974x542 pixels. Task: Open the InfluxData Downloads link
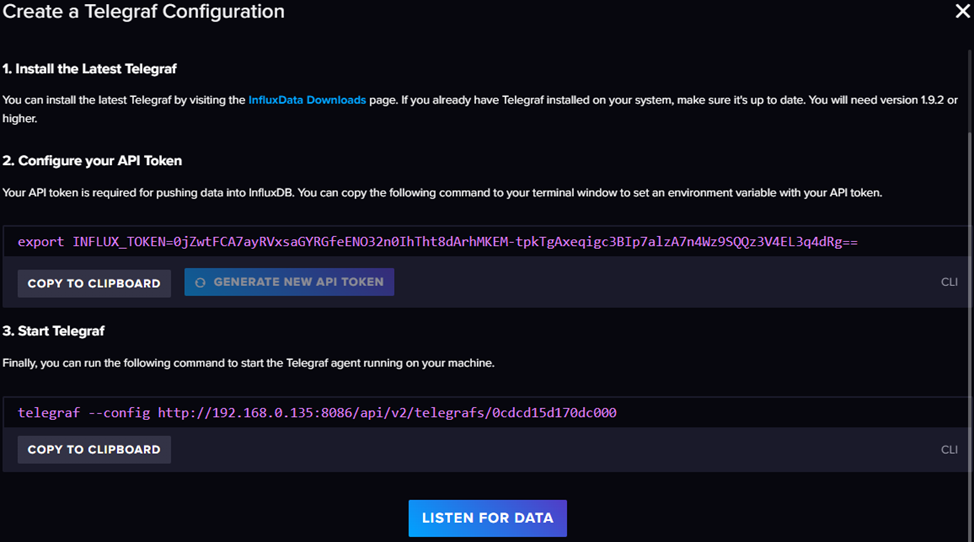click(x=307, y=100)
